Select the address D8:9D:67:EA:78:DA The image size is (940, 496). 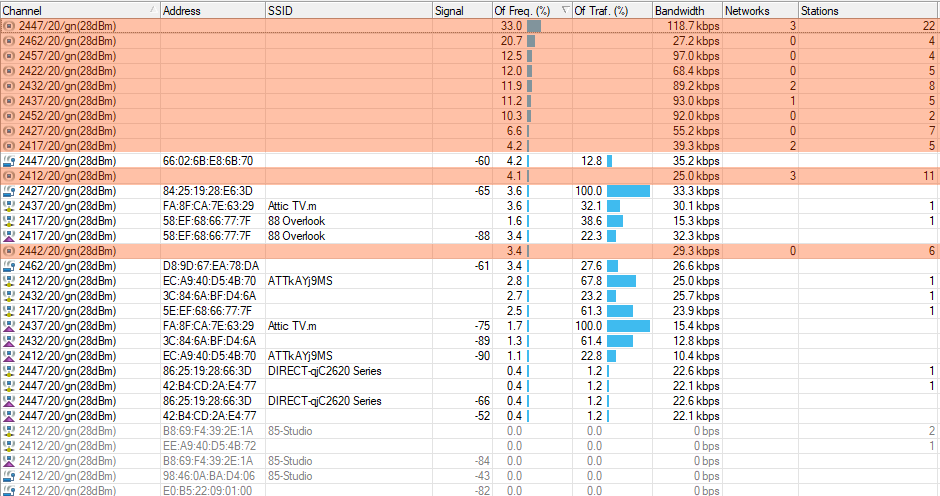(x=211, y=266)
